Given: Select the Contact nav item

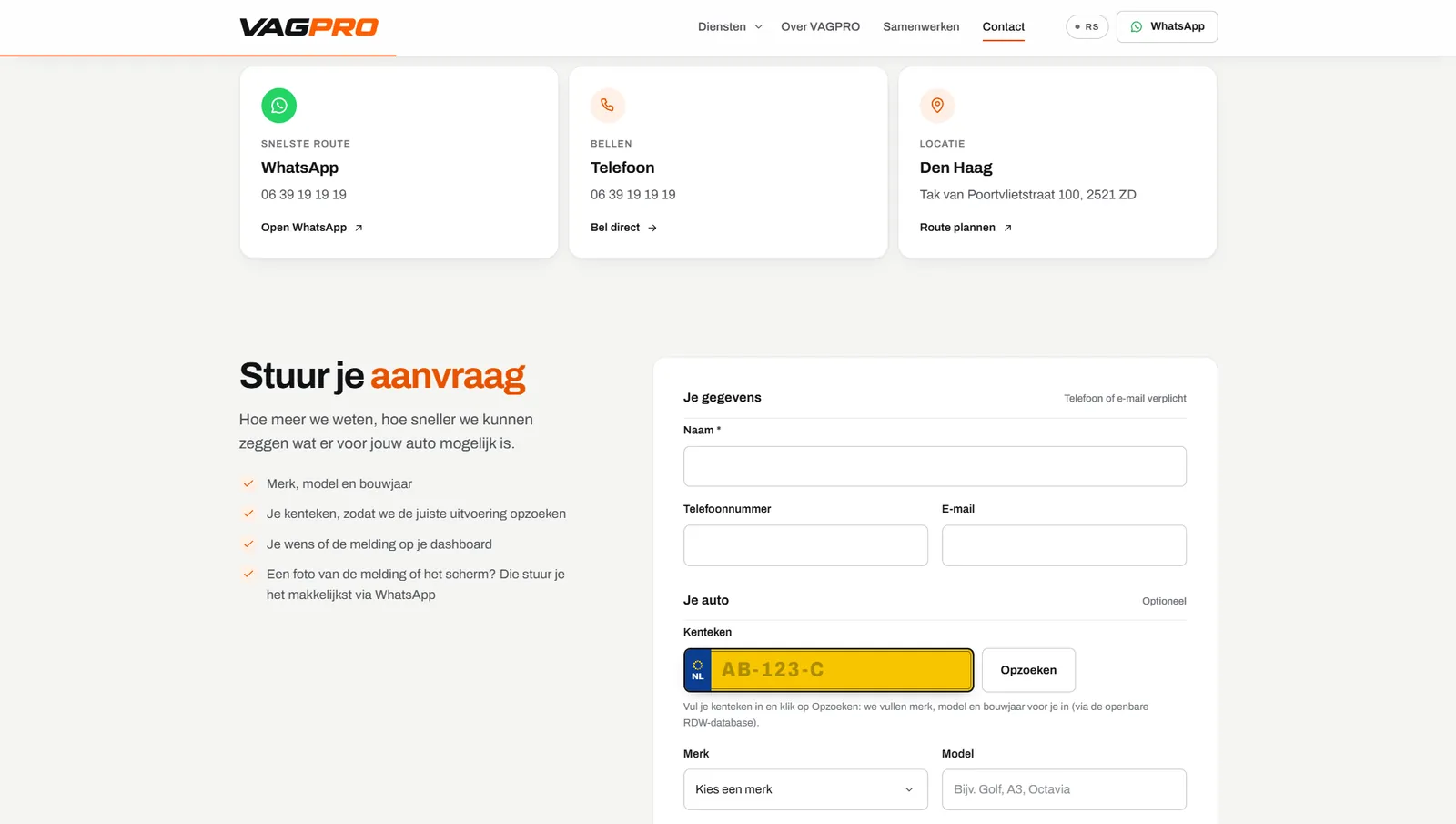Looking at the screenshot, I should pyautogui.click(x=1003, y=27).
